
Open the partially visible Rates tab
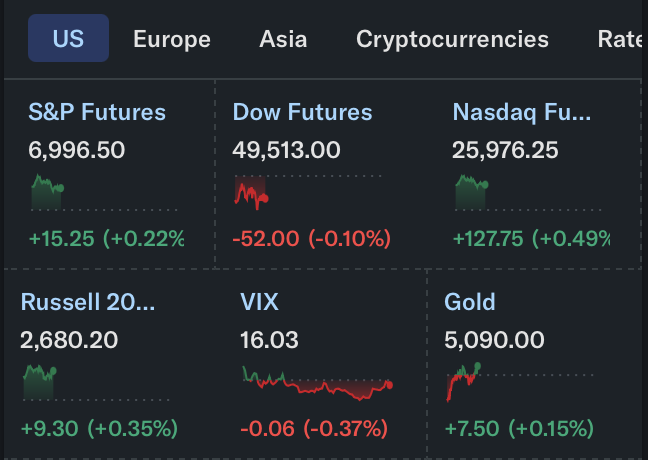click(620, 39)
